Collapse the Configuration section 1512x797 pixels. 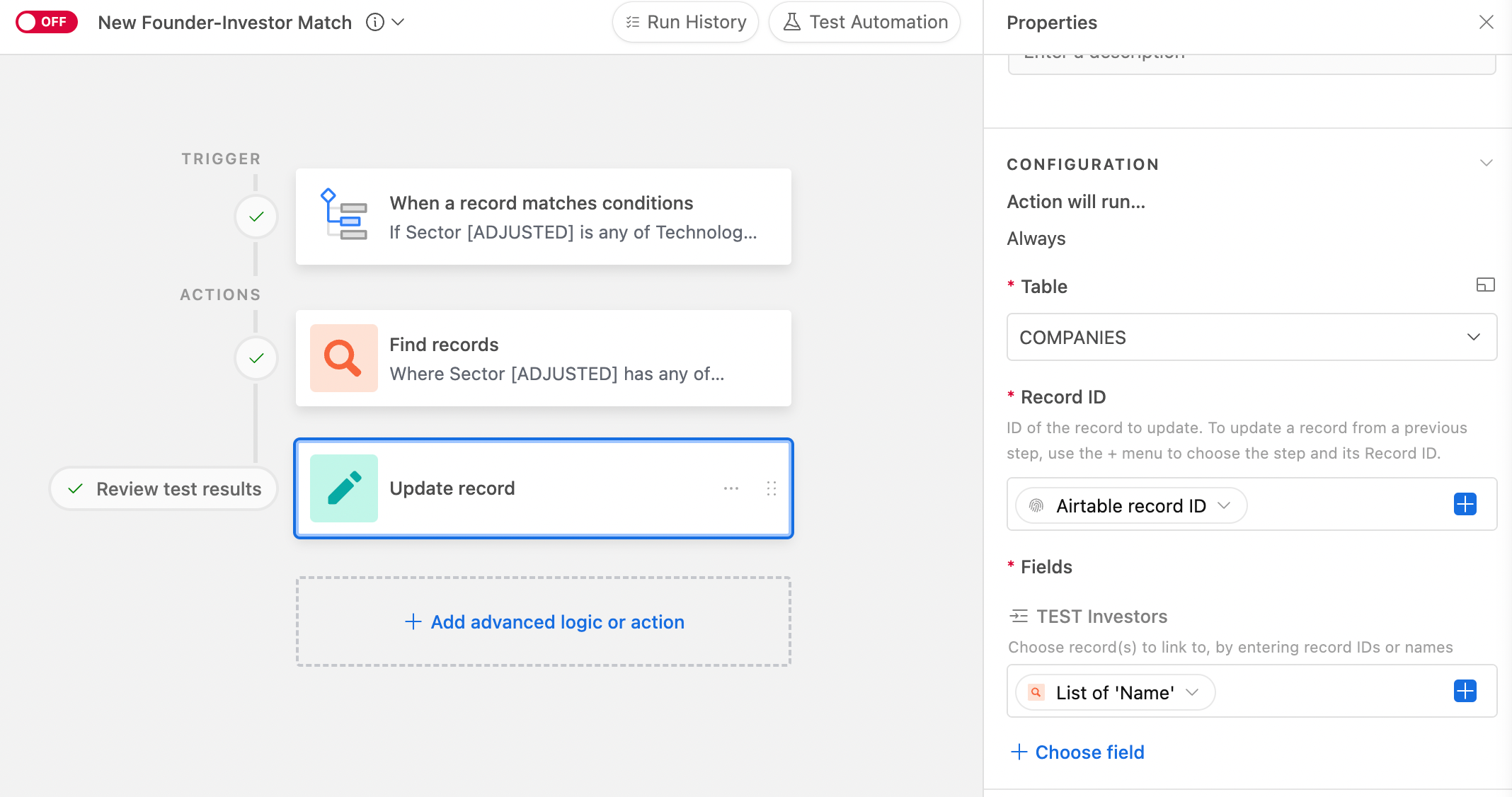tap(1487, 164)
